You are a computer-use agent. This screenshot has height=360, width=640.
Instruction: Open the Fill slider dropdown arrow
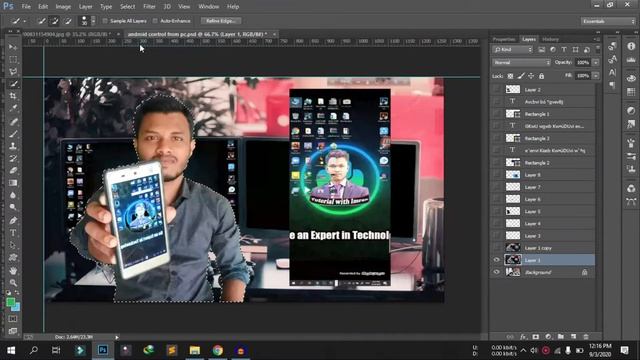point(596,76)
